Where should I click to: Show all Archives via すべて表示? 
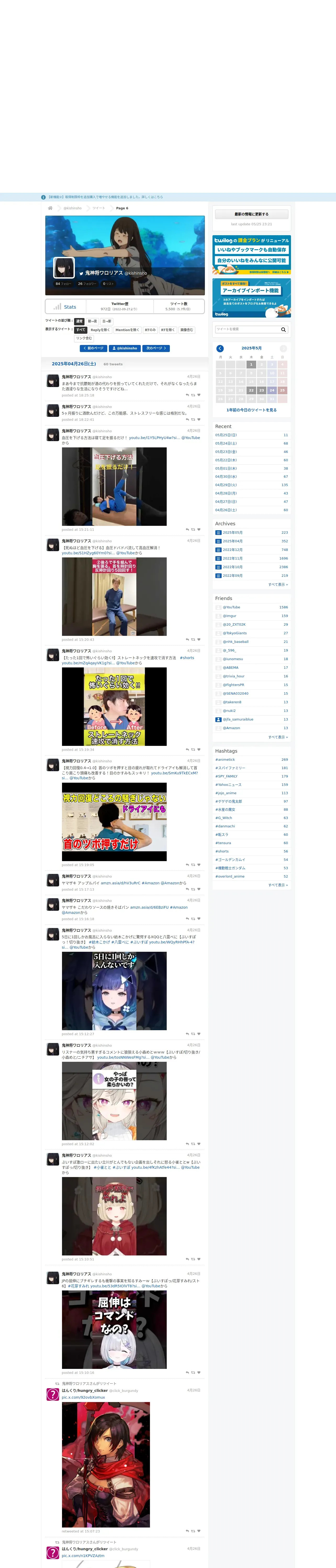278,584
